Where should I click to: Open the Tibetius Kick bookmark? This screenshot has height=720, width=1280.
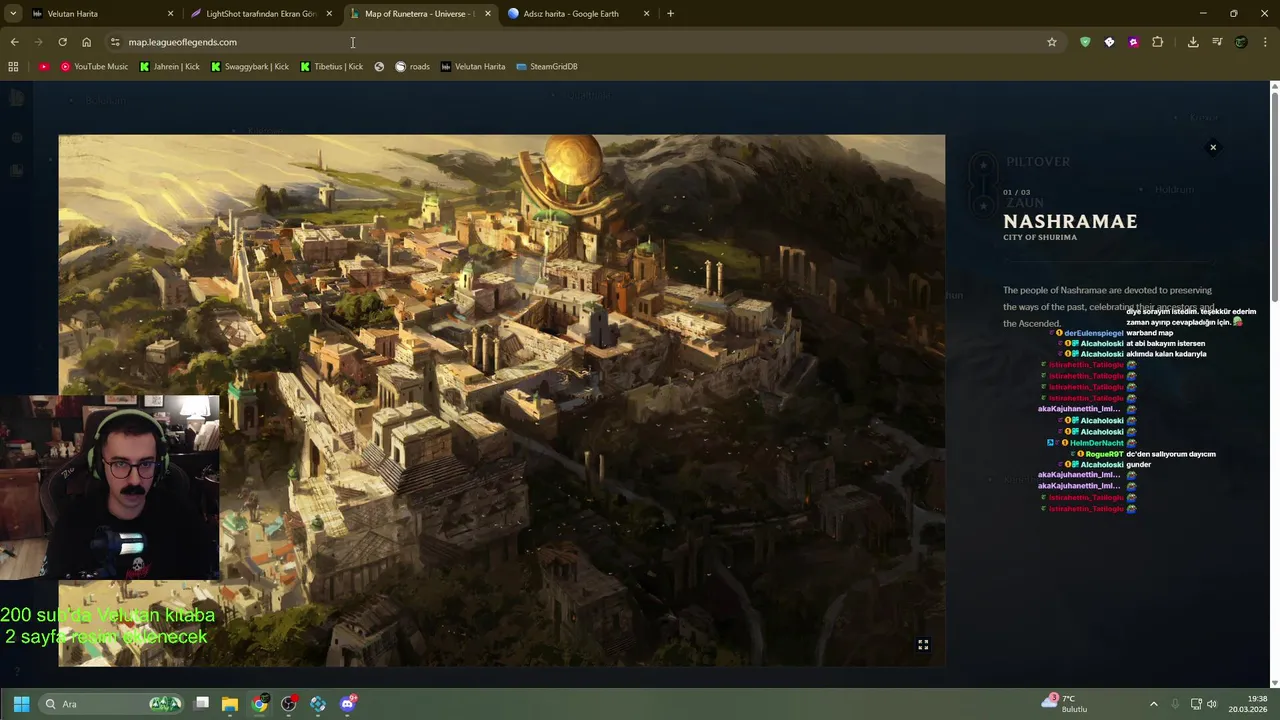pyautogui.click(x=331, y=67)
